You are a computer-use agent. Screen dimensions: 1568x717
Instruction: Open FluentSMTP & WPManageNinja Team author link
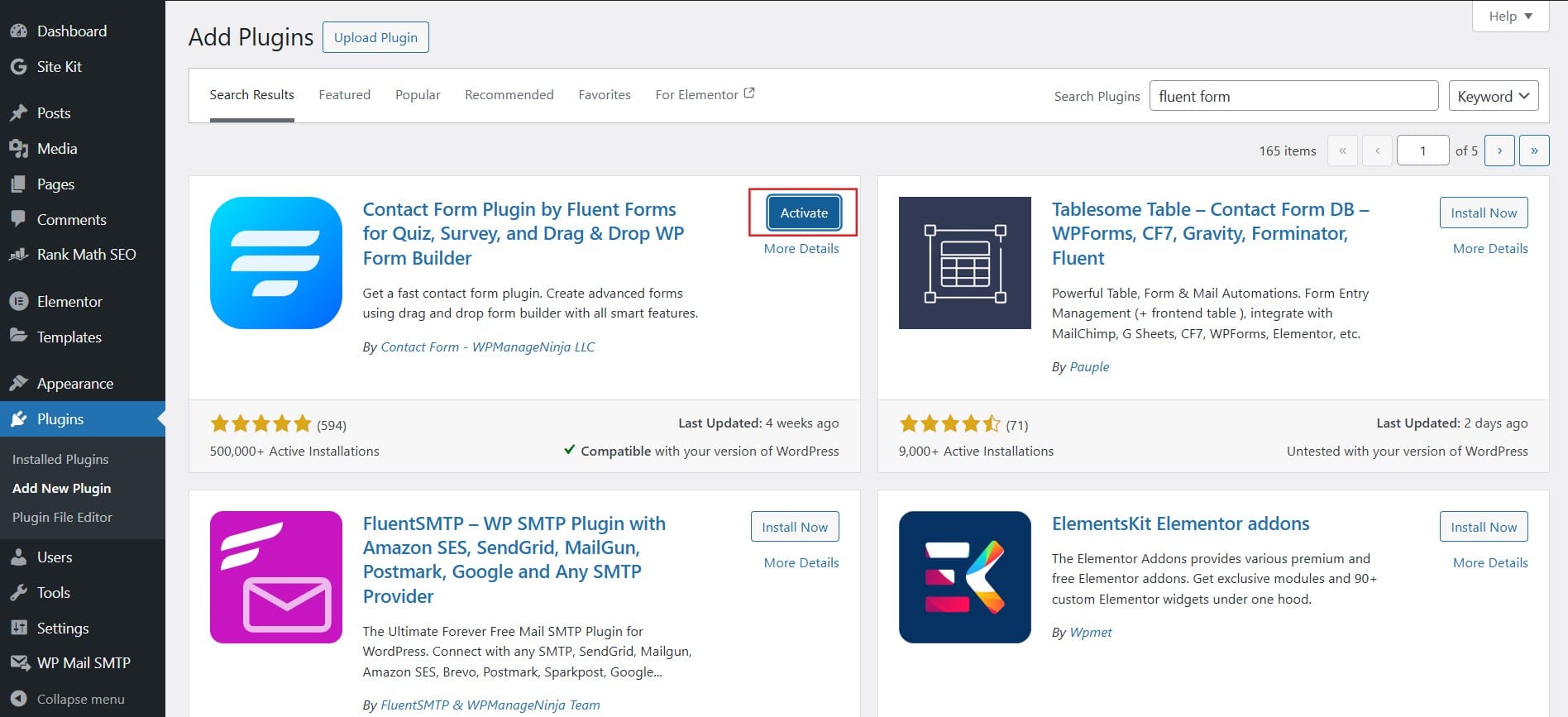[490, 705]
